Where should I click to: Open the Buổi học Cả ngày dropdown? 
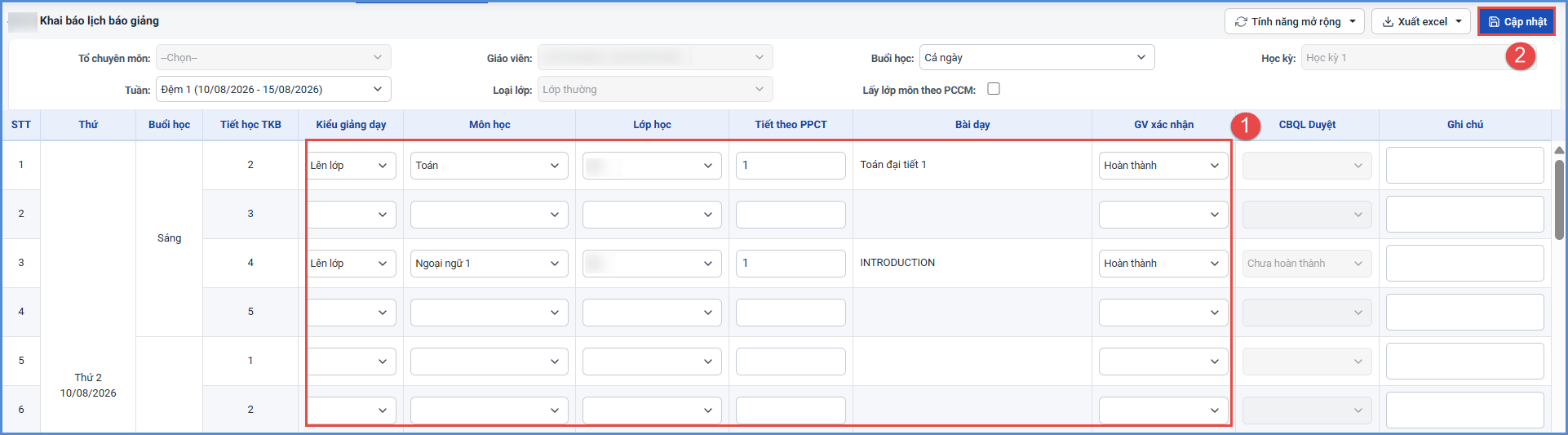click(x=1037, y=58)
